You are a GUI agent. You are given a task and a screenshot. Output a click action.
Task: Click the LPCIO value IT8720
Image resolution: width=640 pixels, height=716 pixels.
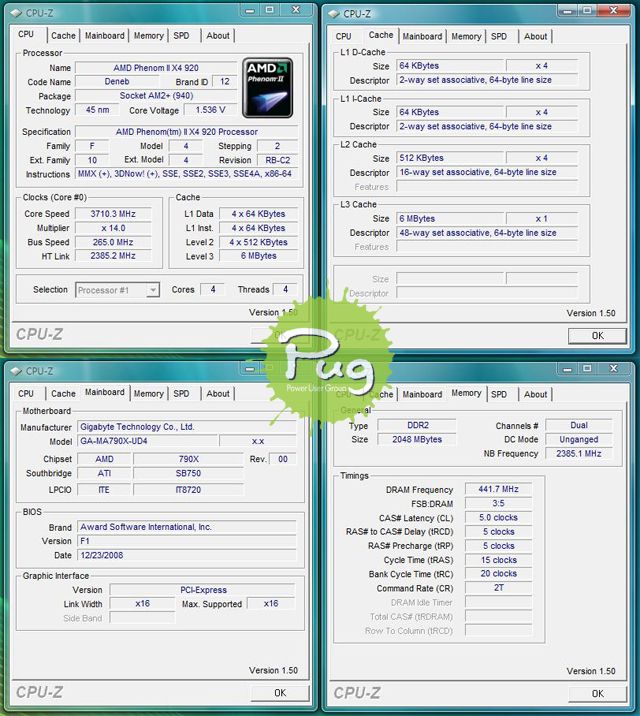(x=188, y=490)
